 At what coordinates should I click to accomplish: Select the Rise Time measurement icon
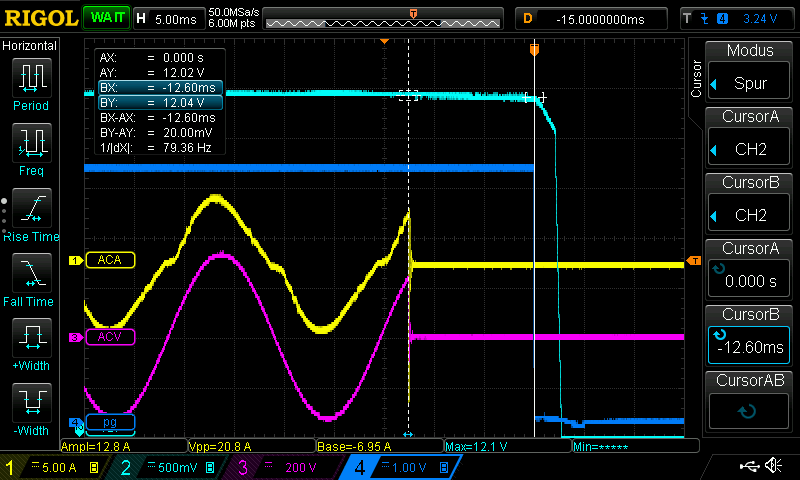tap(32, 208)
